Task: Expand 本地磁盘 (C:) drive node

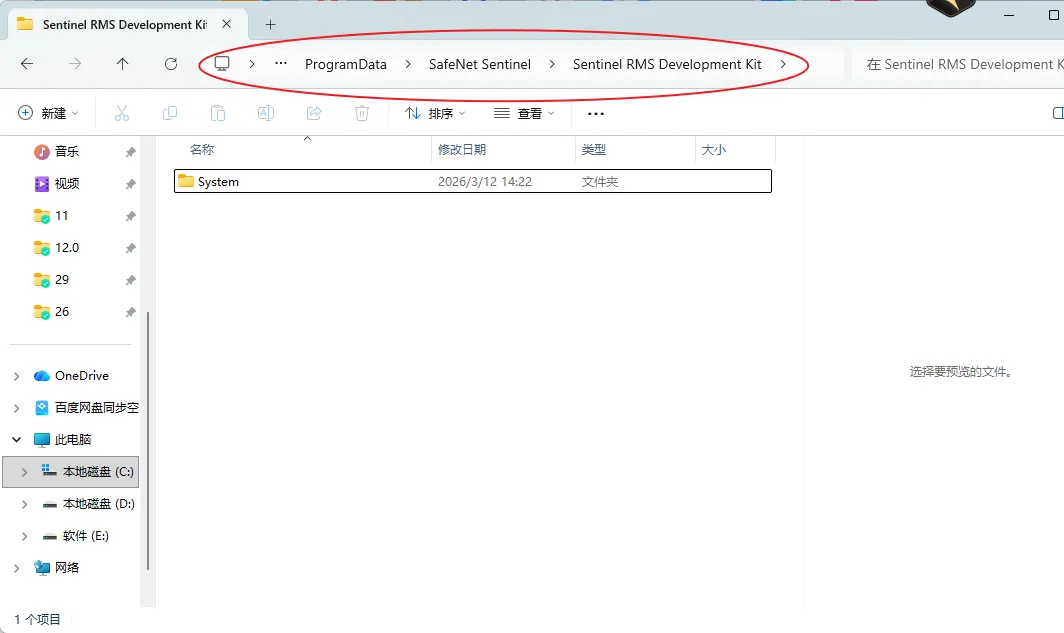Action: click(24, 472)
